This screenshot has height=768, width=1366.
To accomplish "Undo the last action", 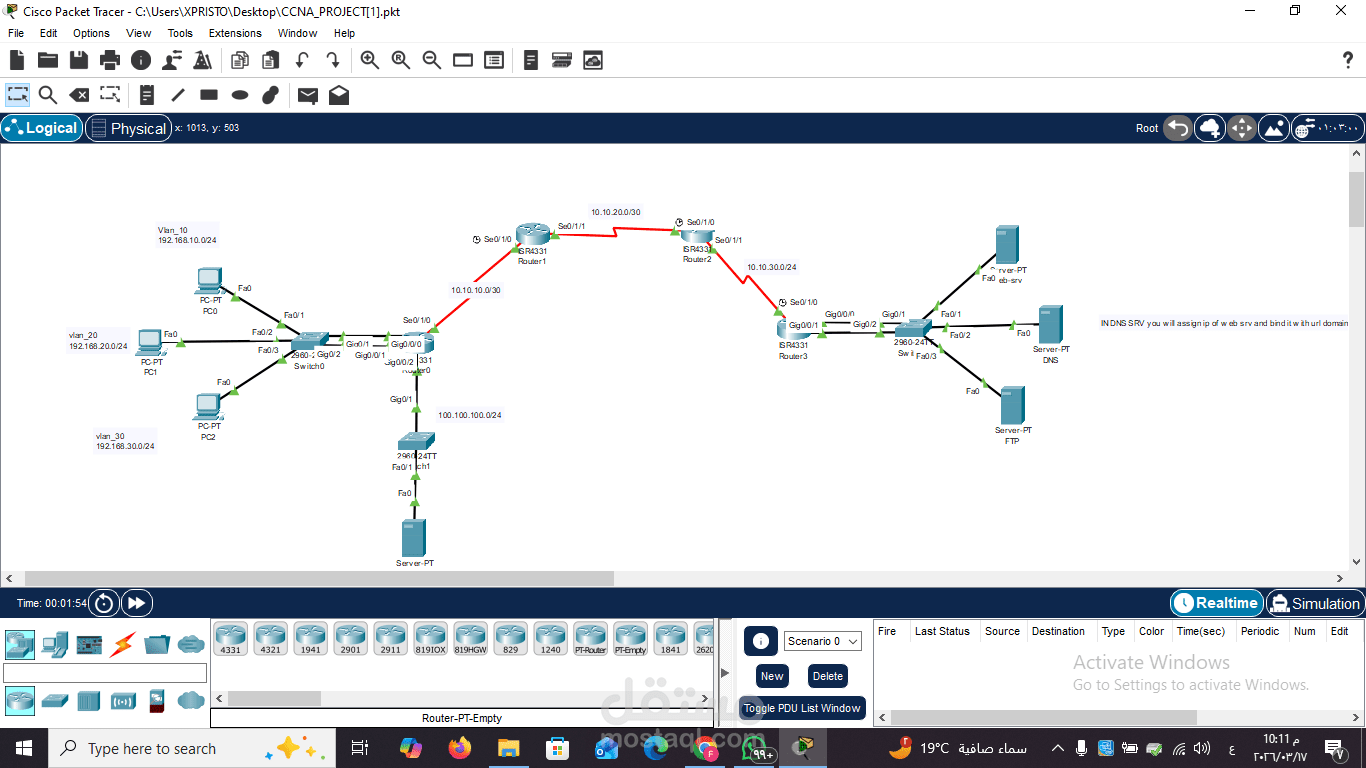I will [x=301, y=60].
